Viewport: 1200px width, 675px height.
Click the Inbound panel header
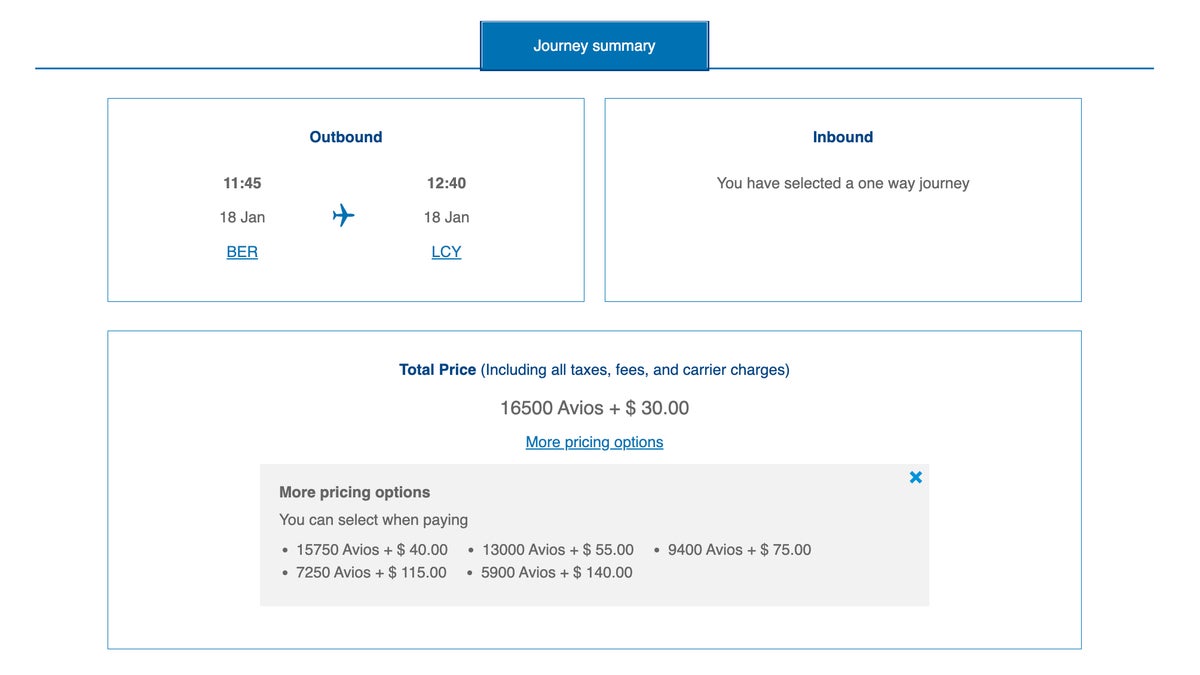pyautogui.click(x=842, y=137)
